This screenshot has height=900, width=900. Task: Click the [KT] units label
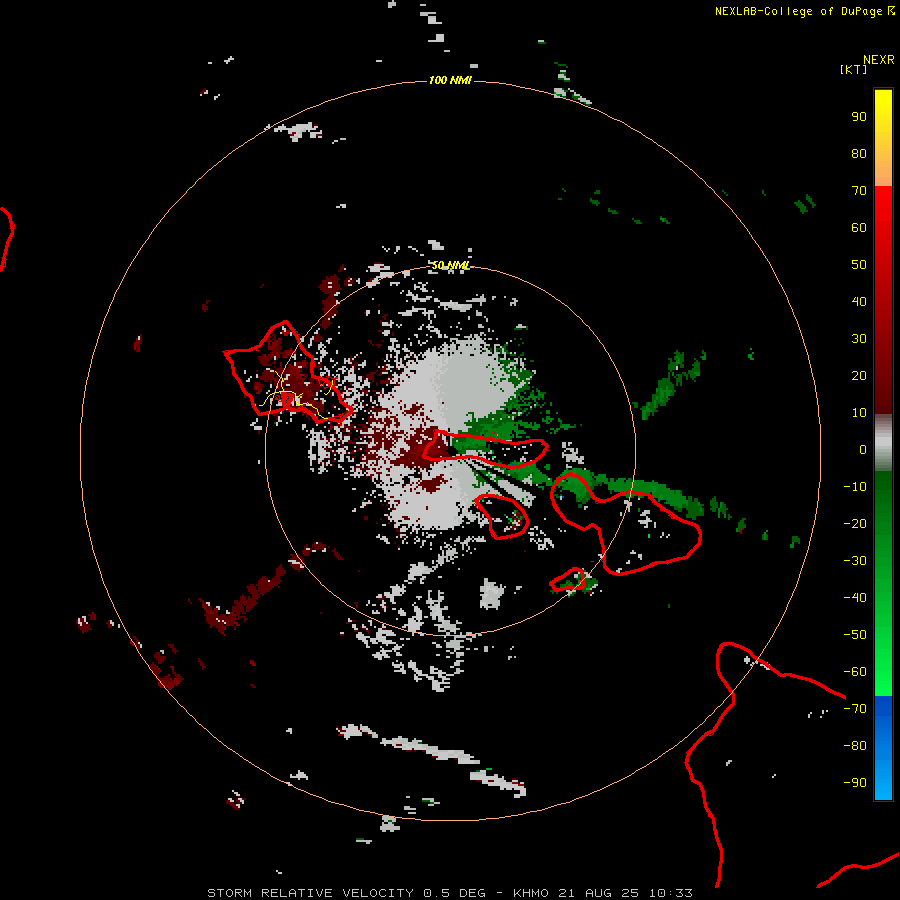(x=853, y=69)
